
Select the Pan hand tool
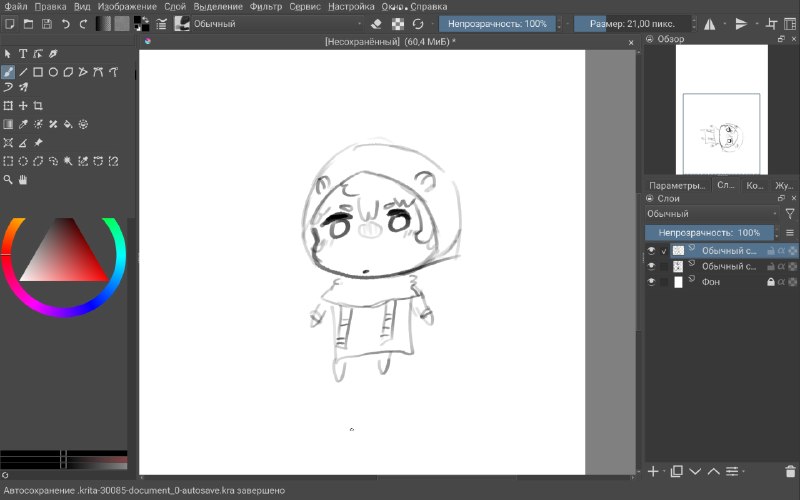tap(23, 180)
